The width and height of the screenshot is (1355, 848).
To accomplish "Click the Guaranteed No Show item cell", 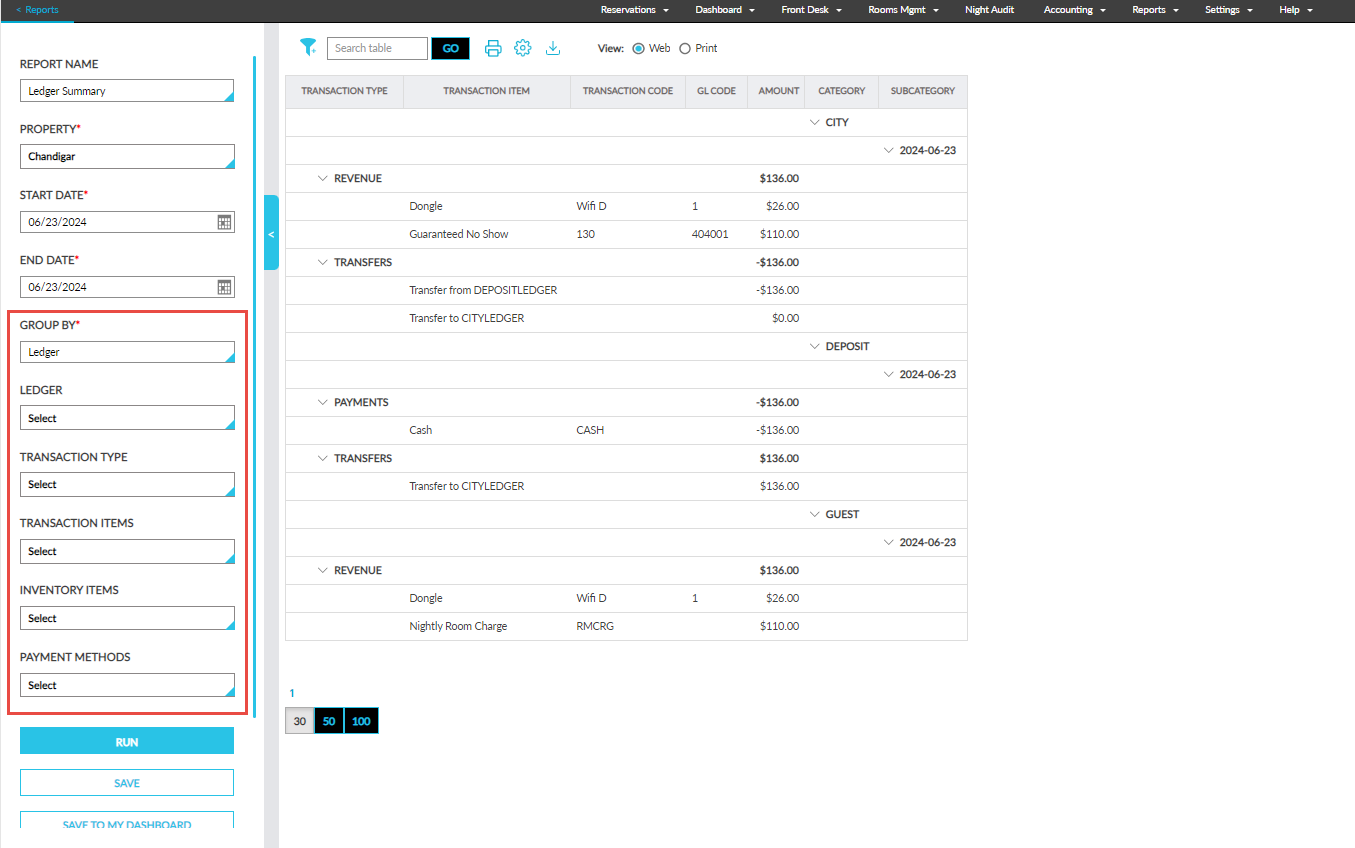I will pos(459,234).
